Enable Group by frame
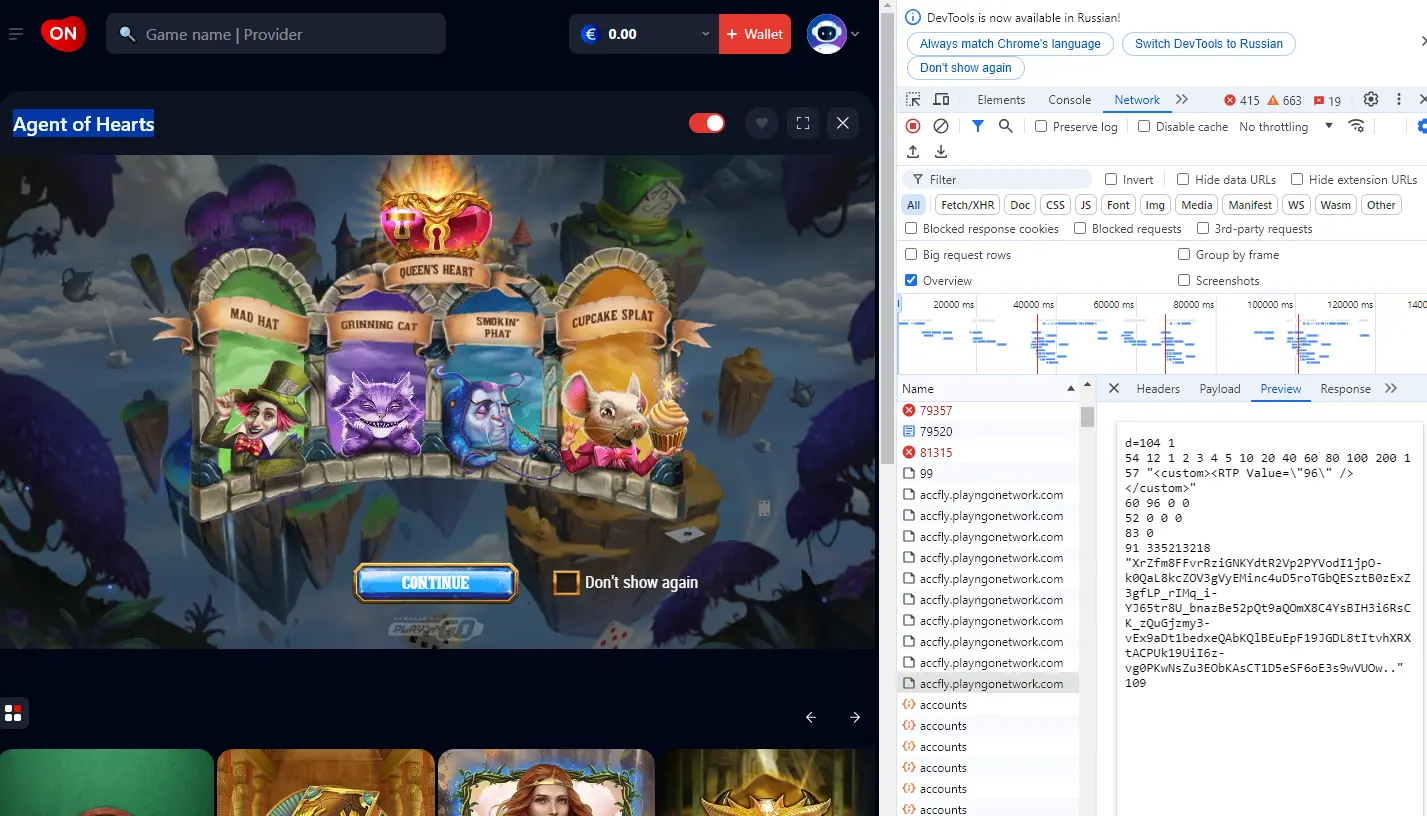 [x=1184, y=255]
